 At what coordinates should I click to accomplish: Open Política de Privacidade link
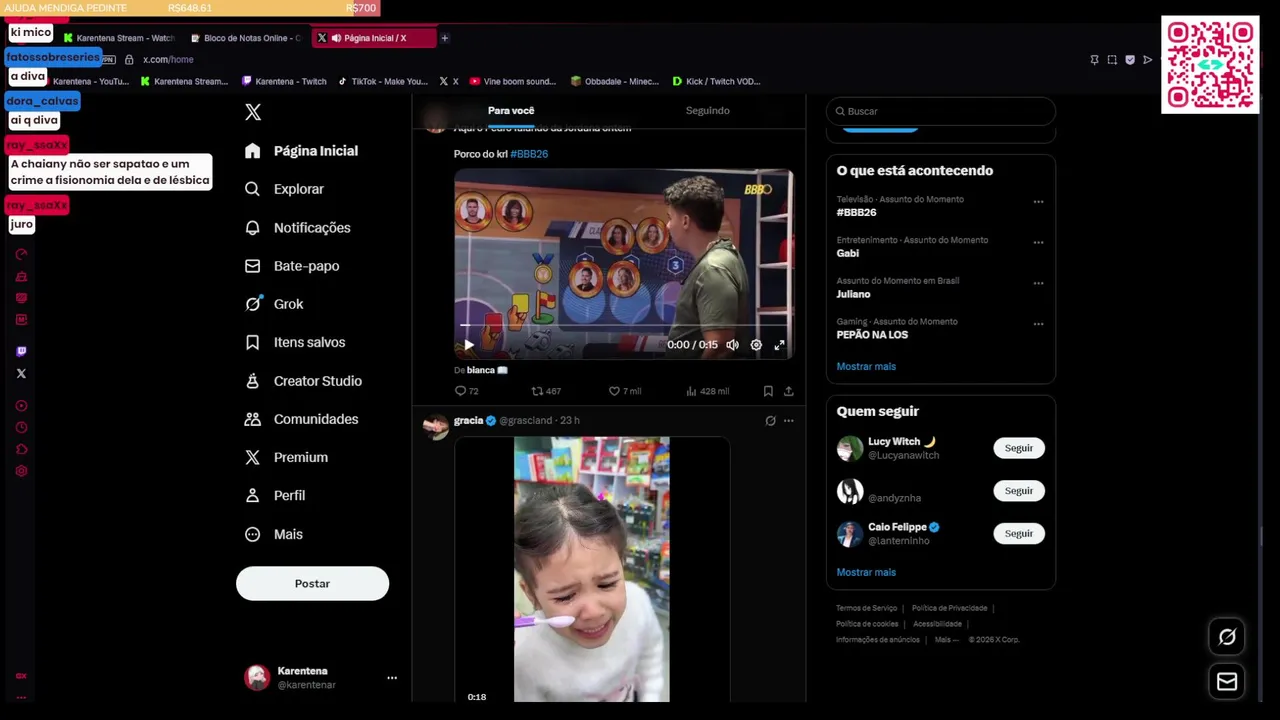pos(949,608)
